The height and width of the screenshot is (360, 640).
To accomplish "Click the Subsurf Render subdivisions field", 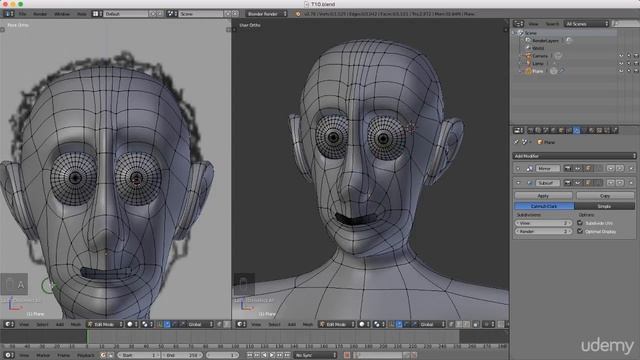I will (543, 231).
